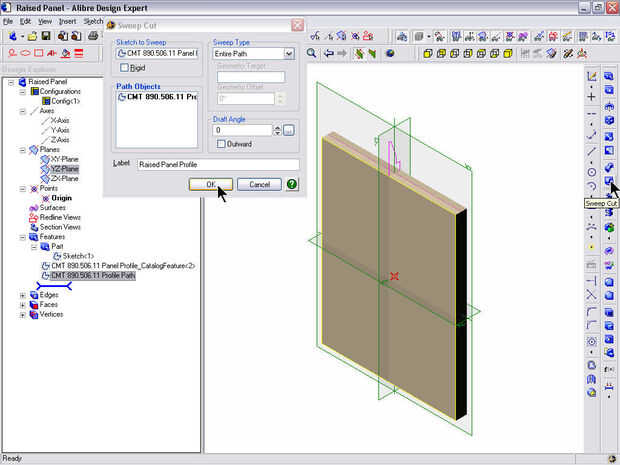Activate 2D sketch mode icon on right toolbar
The height and width of the screenshot is (465, 620).
click(x=592, y=76)
